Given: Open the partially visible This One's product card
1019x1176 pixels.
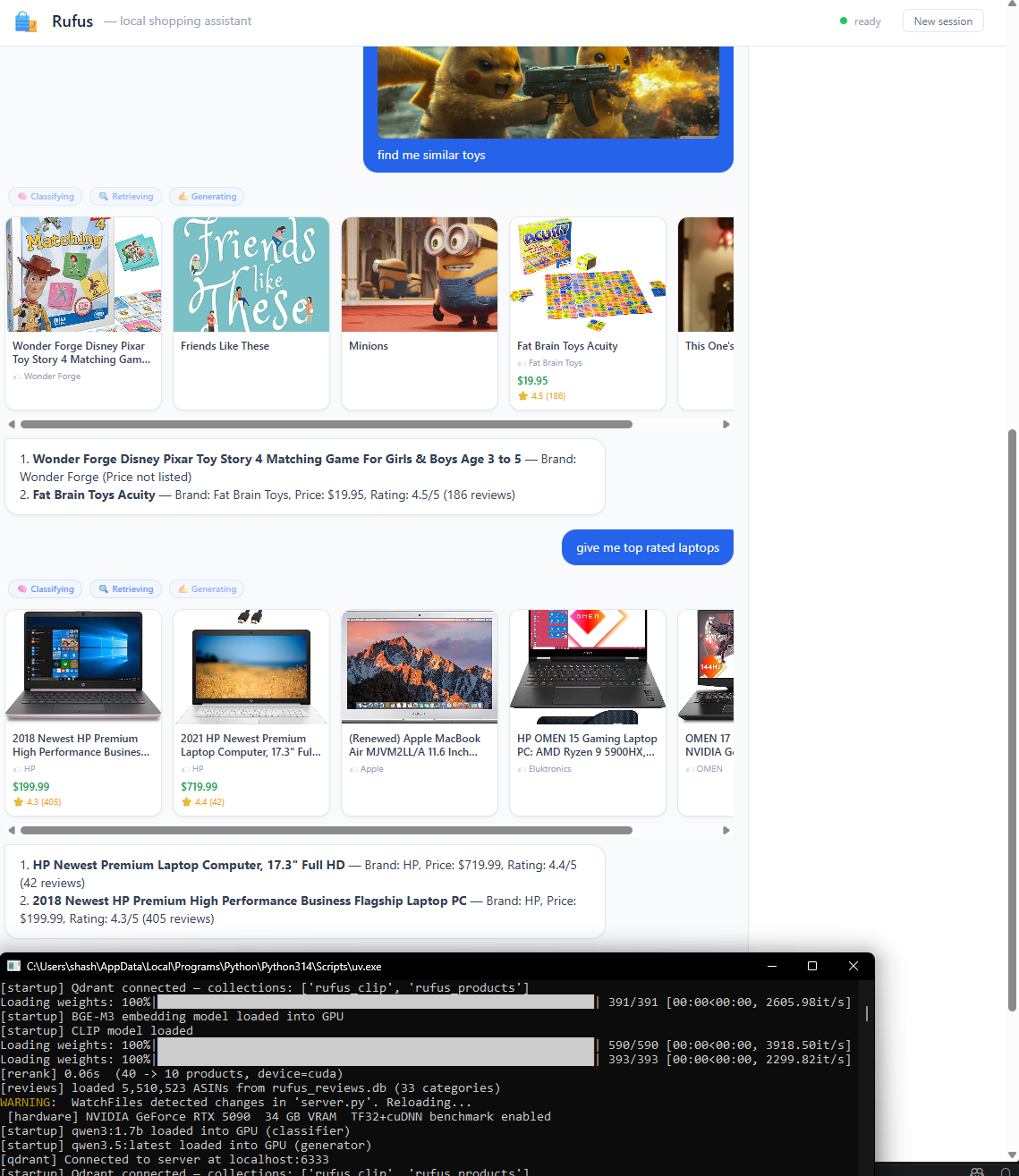Looking at the screenshot, I should [x=706, y=313].
